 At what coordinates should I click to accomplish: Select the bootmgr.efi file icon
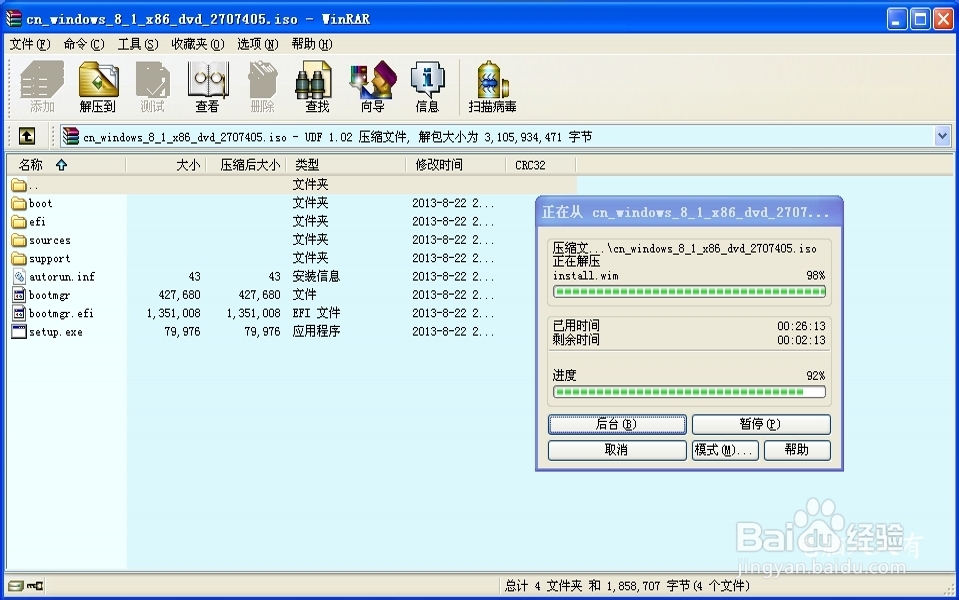tap(19, 313)
